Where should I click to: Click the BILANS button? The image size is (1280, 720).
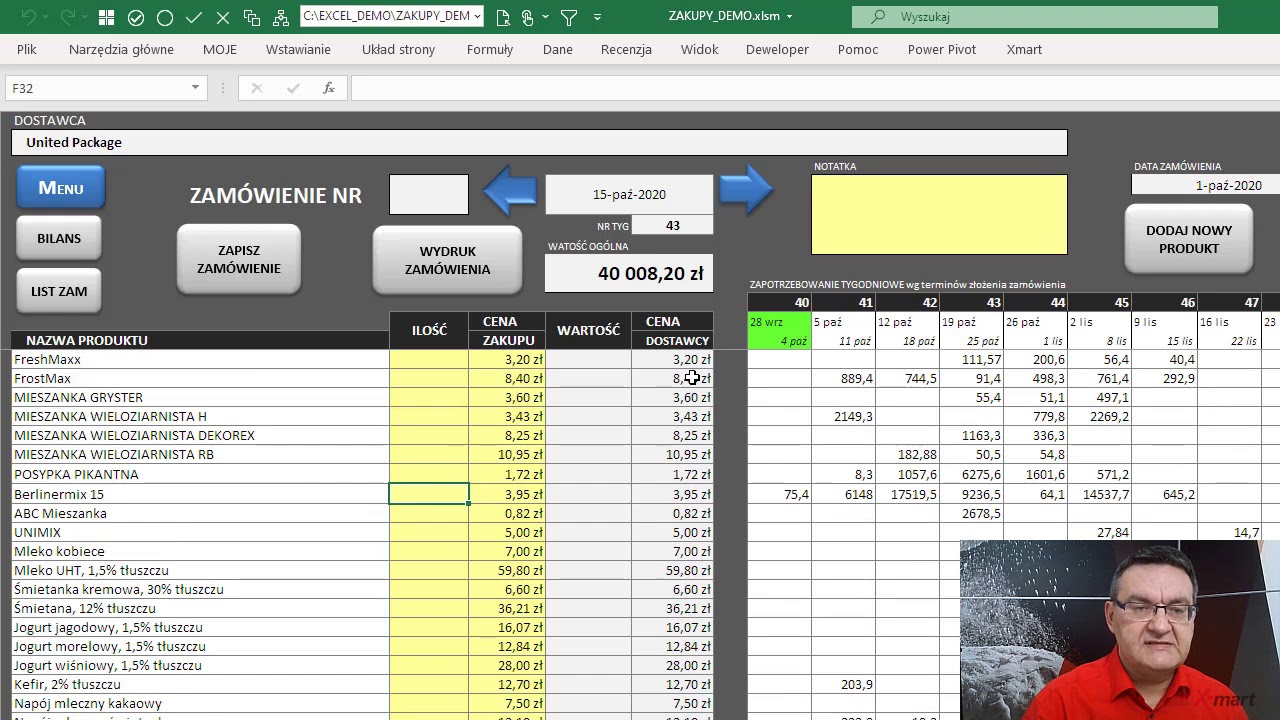pyautogui.click(x=59, y=238)
